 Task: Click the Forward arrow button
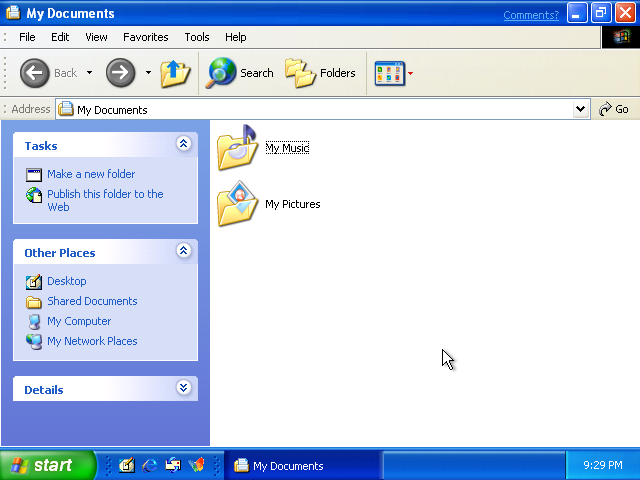120,73
